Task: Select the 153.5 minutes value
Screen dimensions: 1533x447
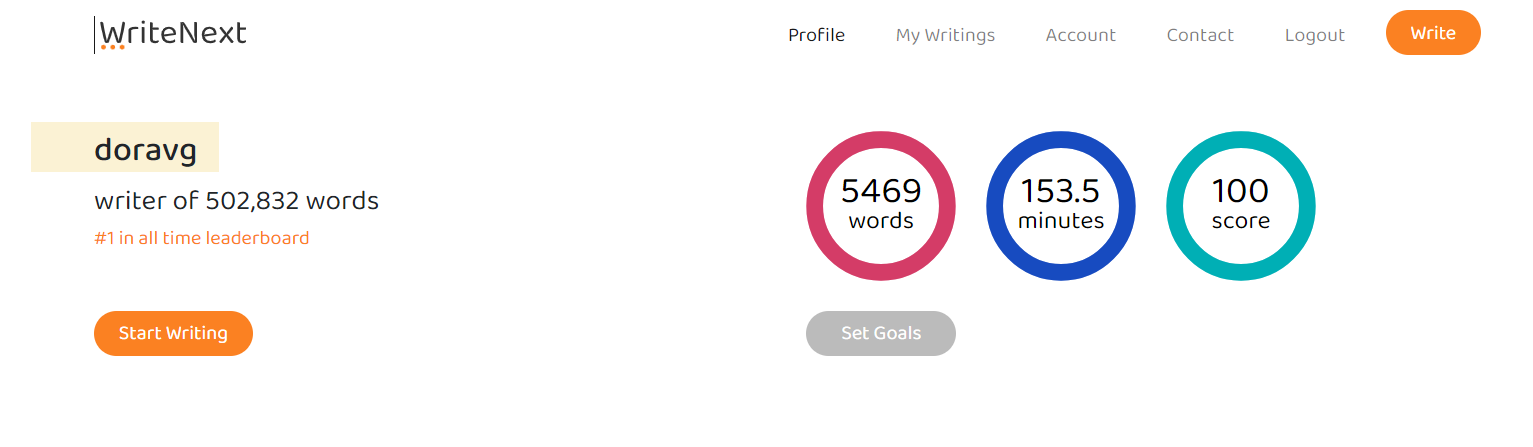Action: pos(1061,191)
